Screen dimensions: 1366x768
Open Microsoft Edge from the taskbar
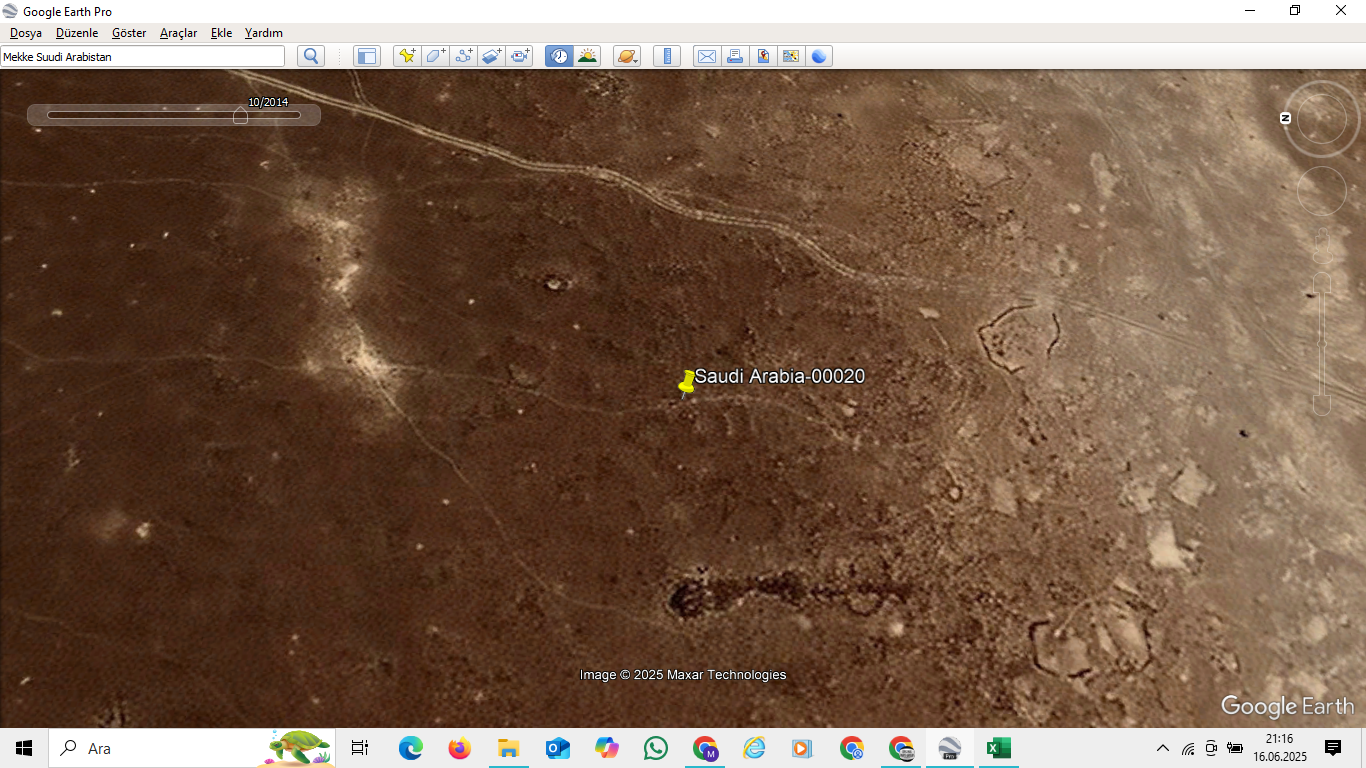point(410,748)
